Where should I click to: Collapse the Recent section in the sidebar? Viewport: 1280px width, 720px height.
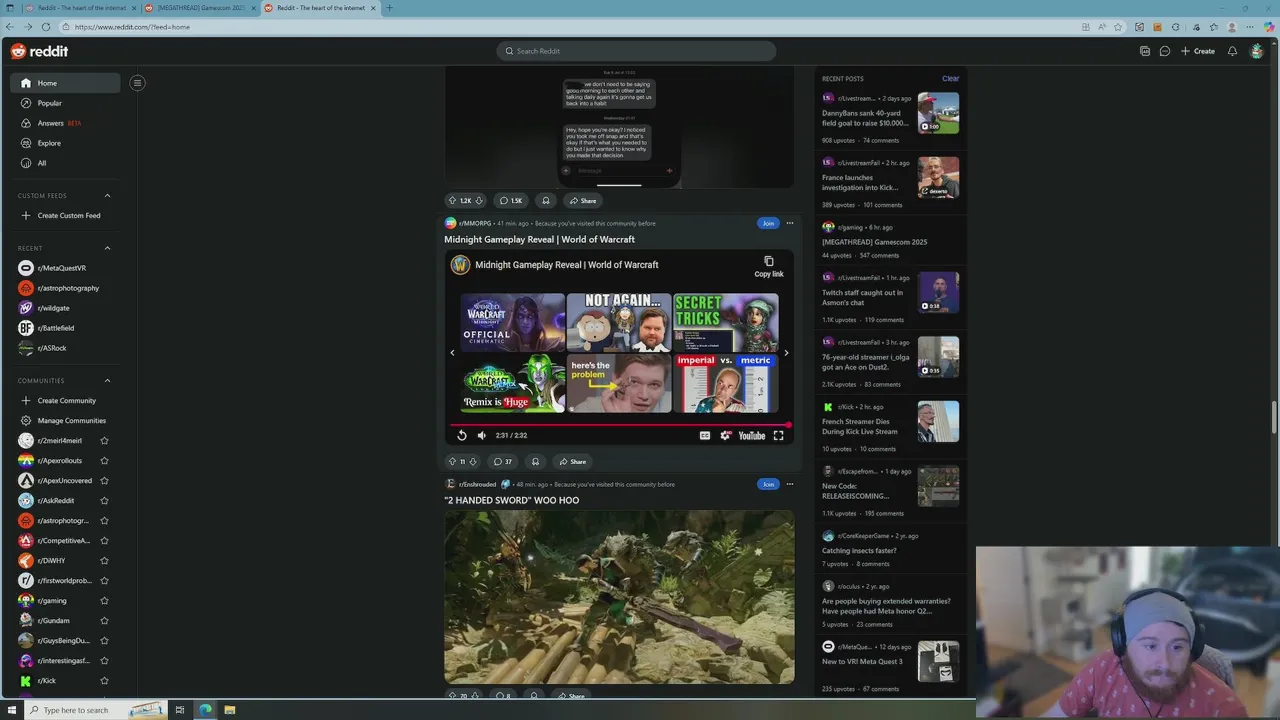coord(107,248)
